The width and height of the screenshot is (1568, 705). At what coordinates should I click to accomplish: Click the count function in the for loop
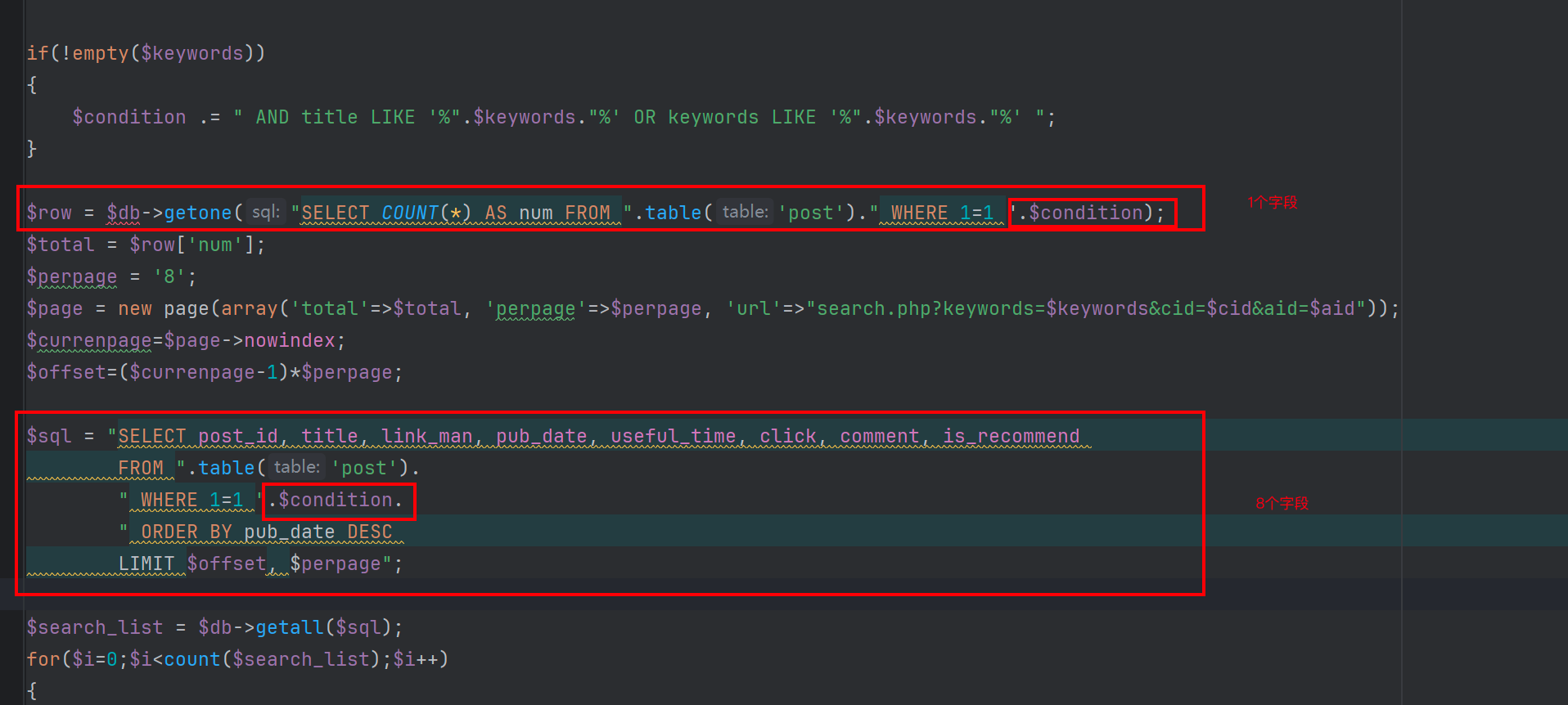tap(192, 659)
